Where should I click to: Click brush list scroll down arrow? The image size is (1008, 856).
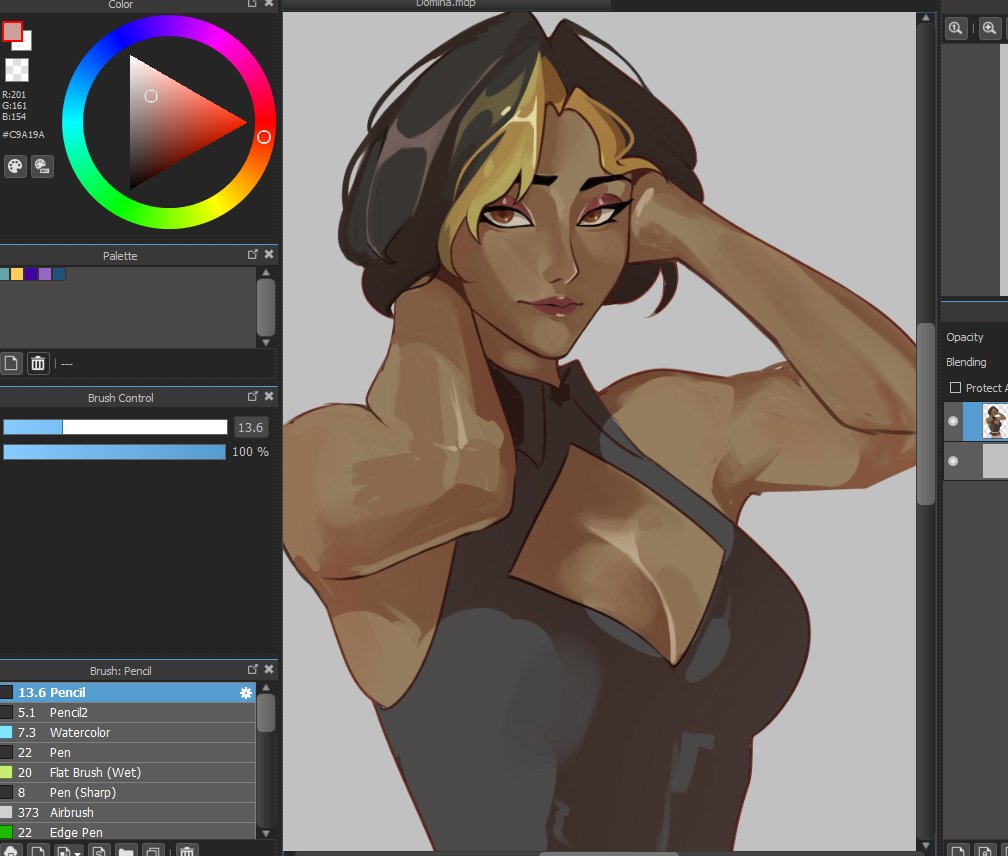(266, 834)
